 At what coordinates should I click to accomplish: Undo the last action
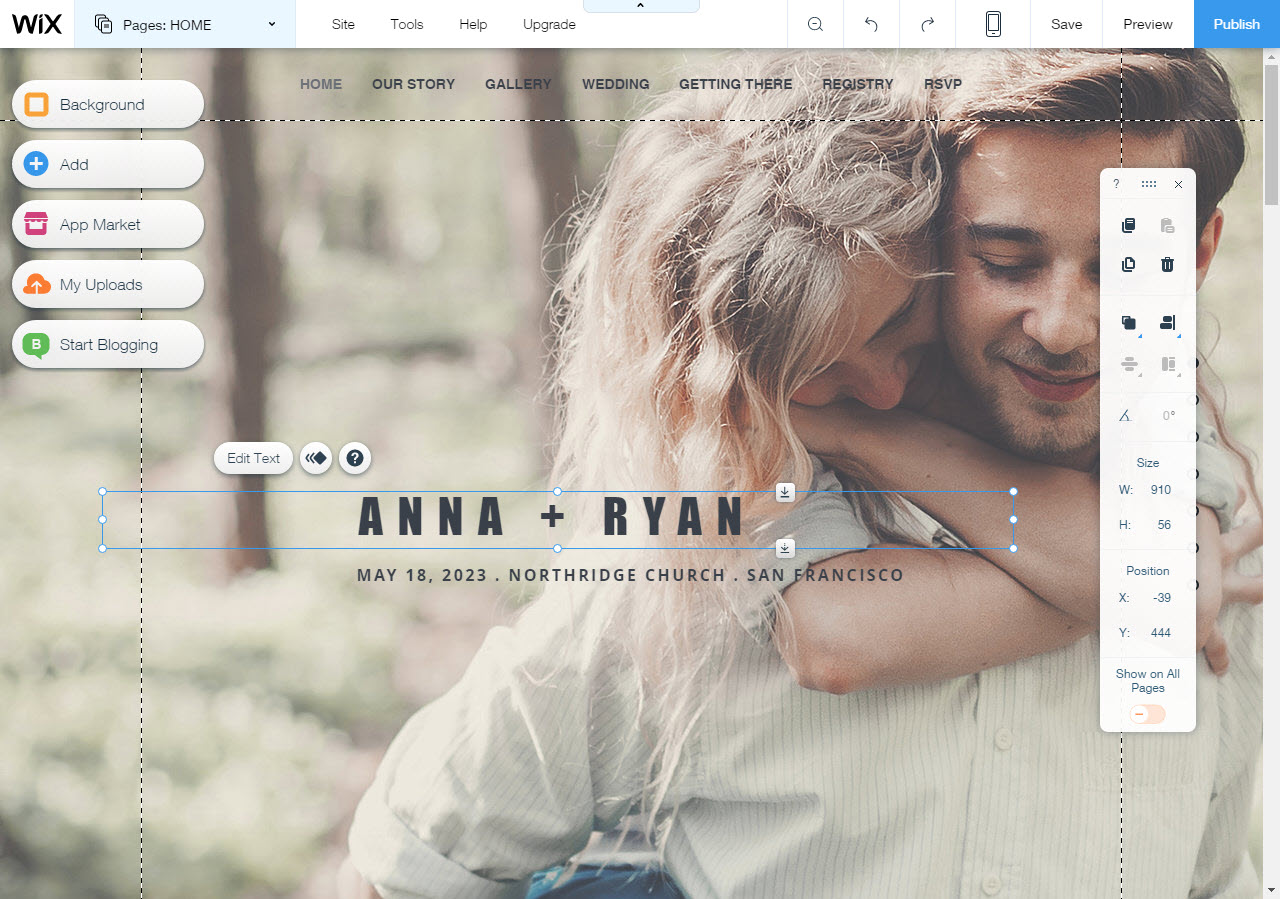(871, 24)
